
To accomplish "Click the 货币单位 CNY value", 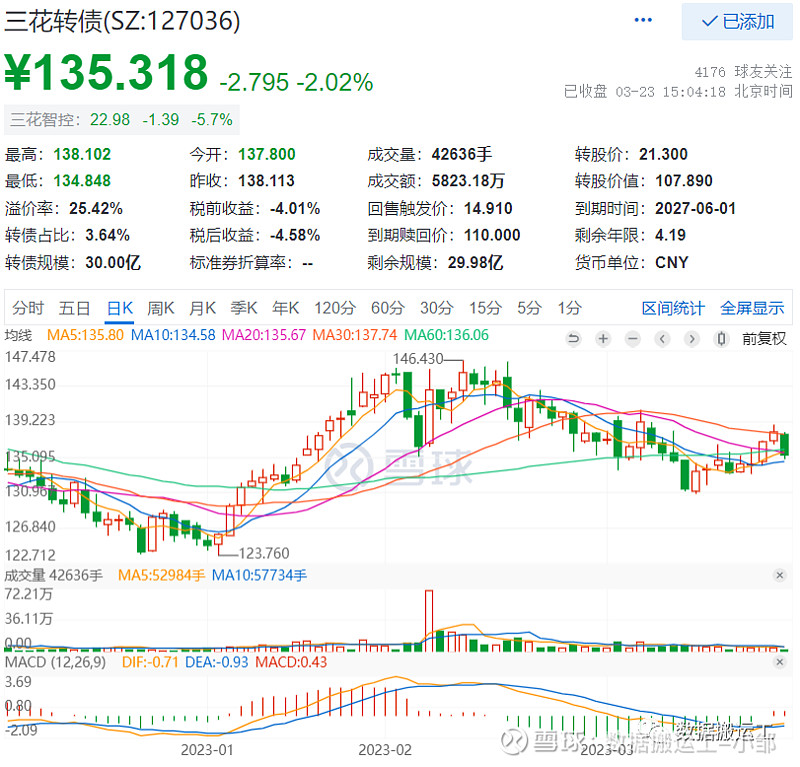I will pyautogui.click(x=672, y=262).
